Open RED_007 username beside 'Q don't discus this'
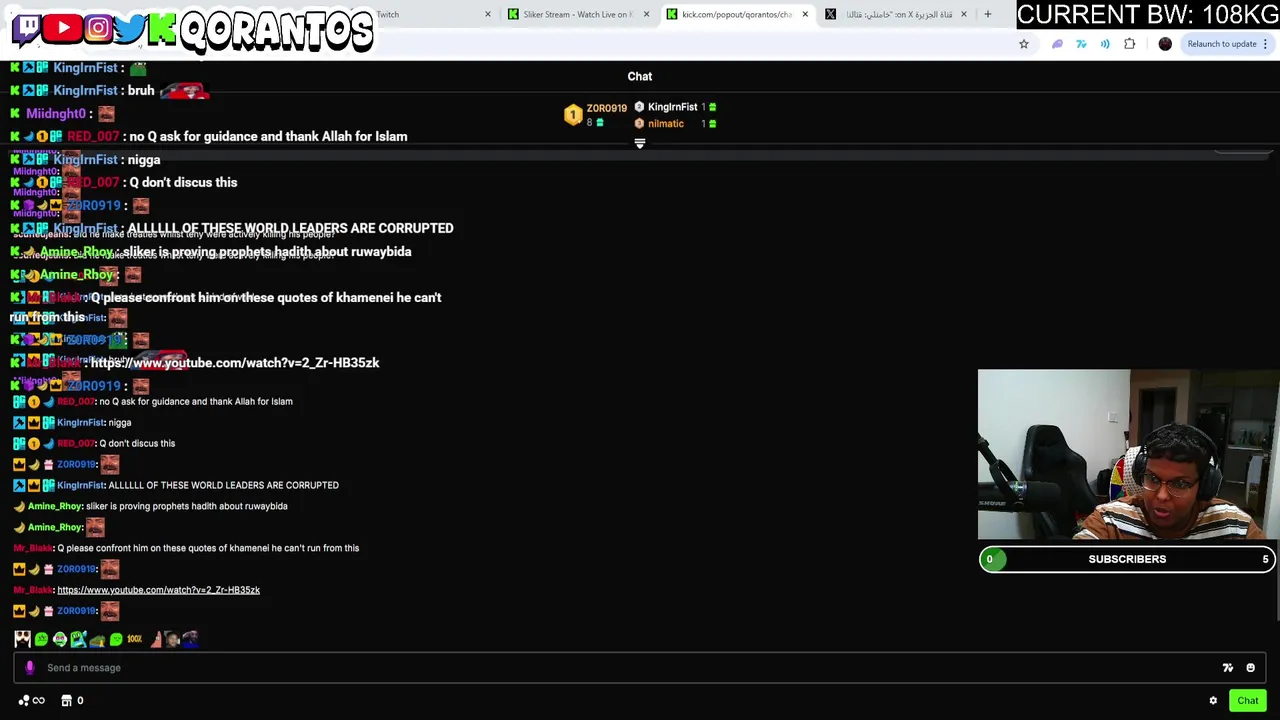 76,443
